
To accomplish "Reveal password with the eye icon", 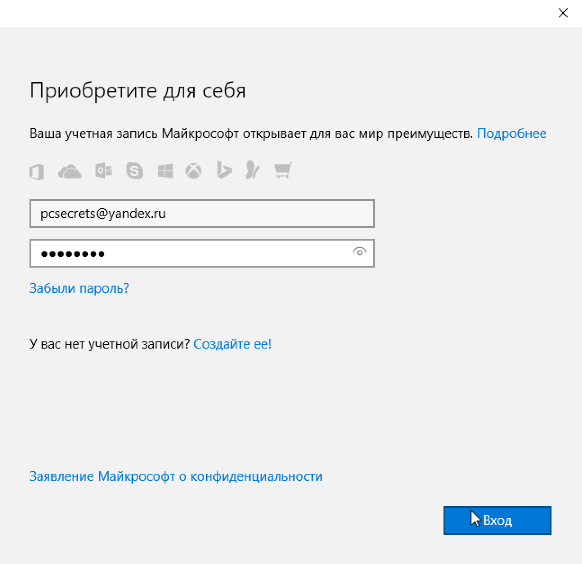I will pos(359,252).
